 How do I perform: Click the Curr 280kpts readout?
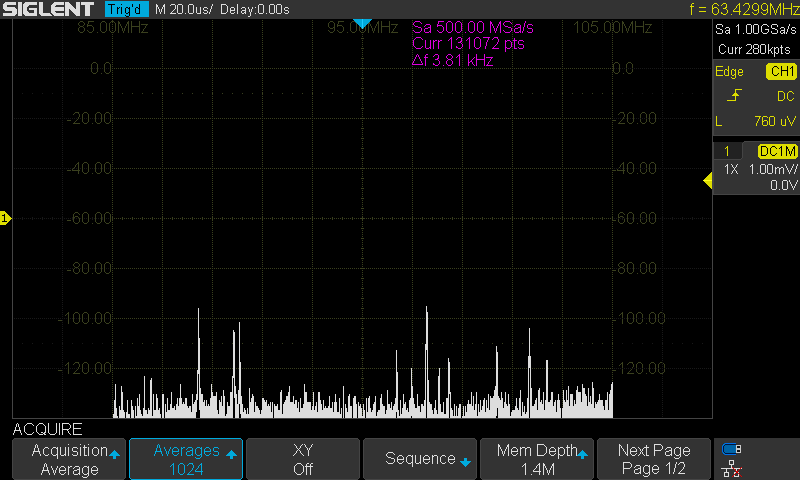click(x=754, y=49)
